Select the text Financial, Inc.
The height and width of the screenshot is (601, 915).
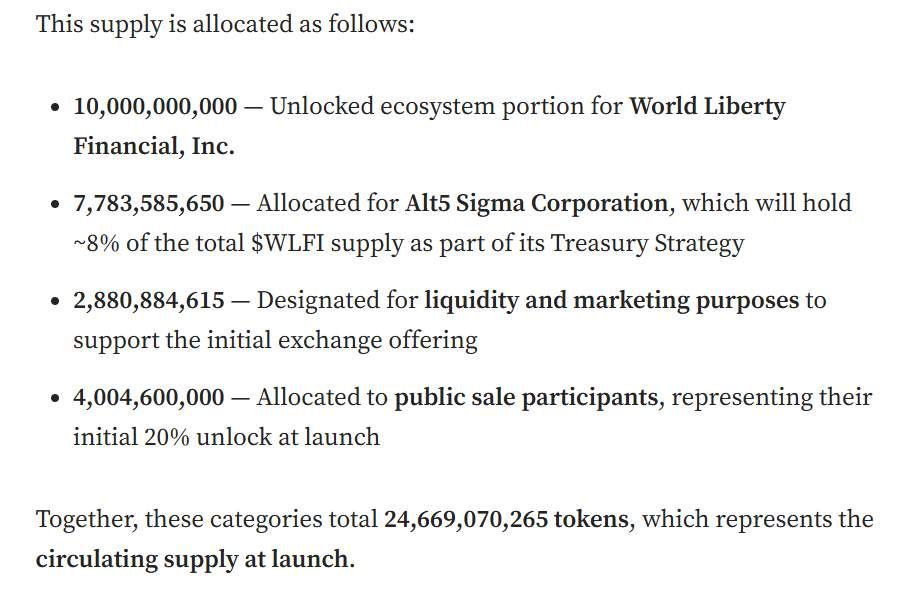[x=154, y=146]
